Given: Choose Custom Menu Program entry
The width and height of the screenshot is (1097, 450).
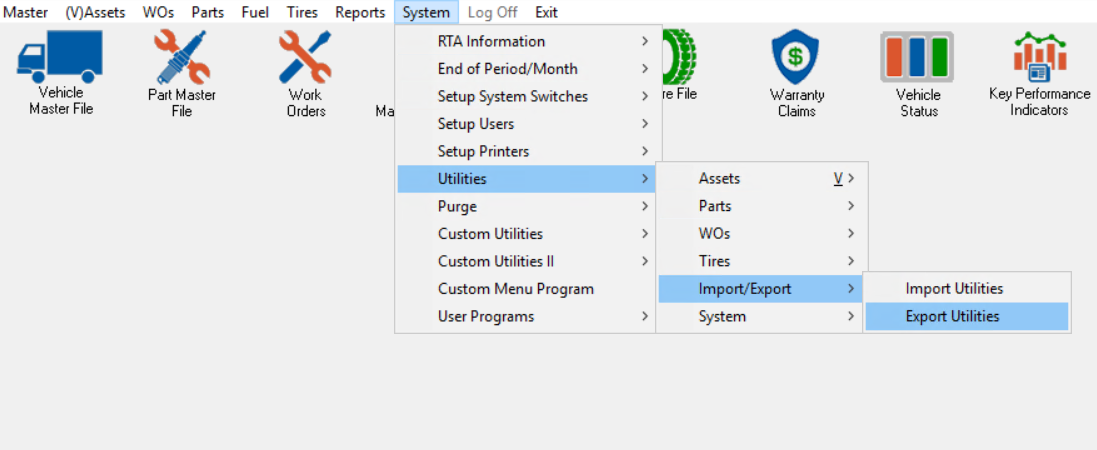Looking at the screenshot, I should [516, 289].
